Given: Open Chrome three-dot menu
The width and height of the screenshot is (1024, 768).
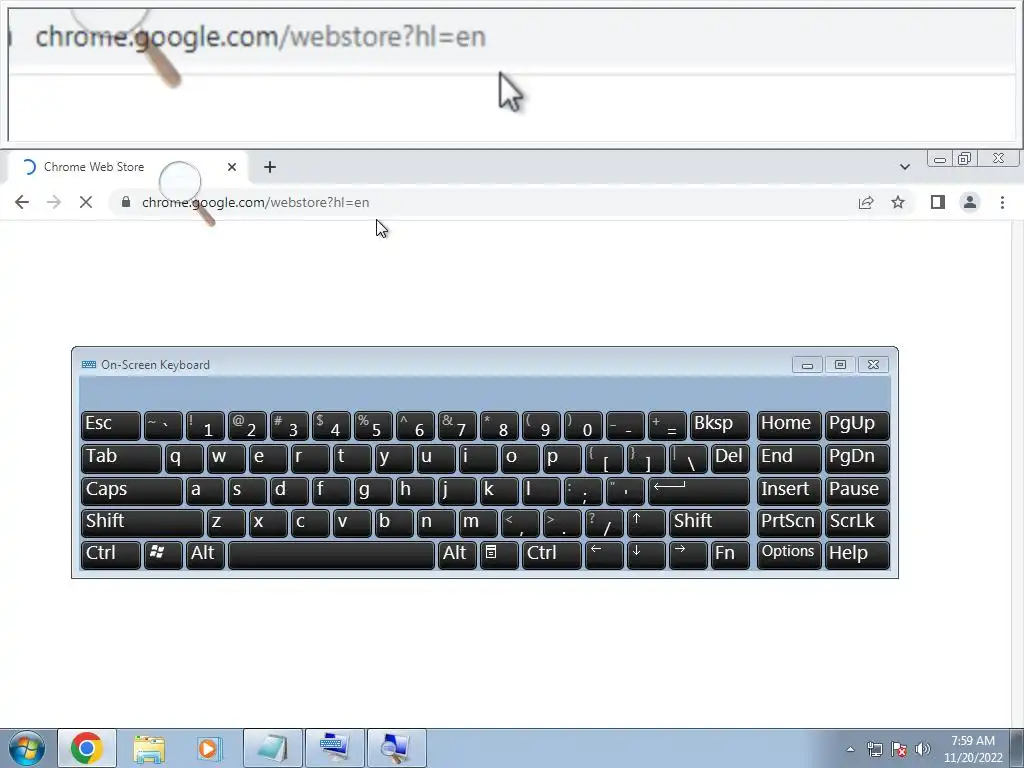Looking at the screenshot, I should point(1002,202).
